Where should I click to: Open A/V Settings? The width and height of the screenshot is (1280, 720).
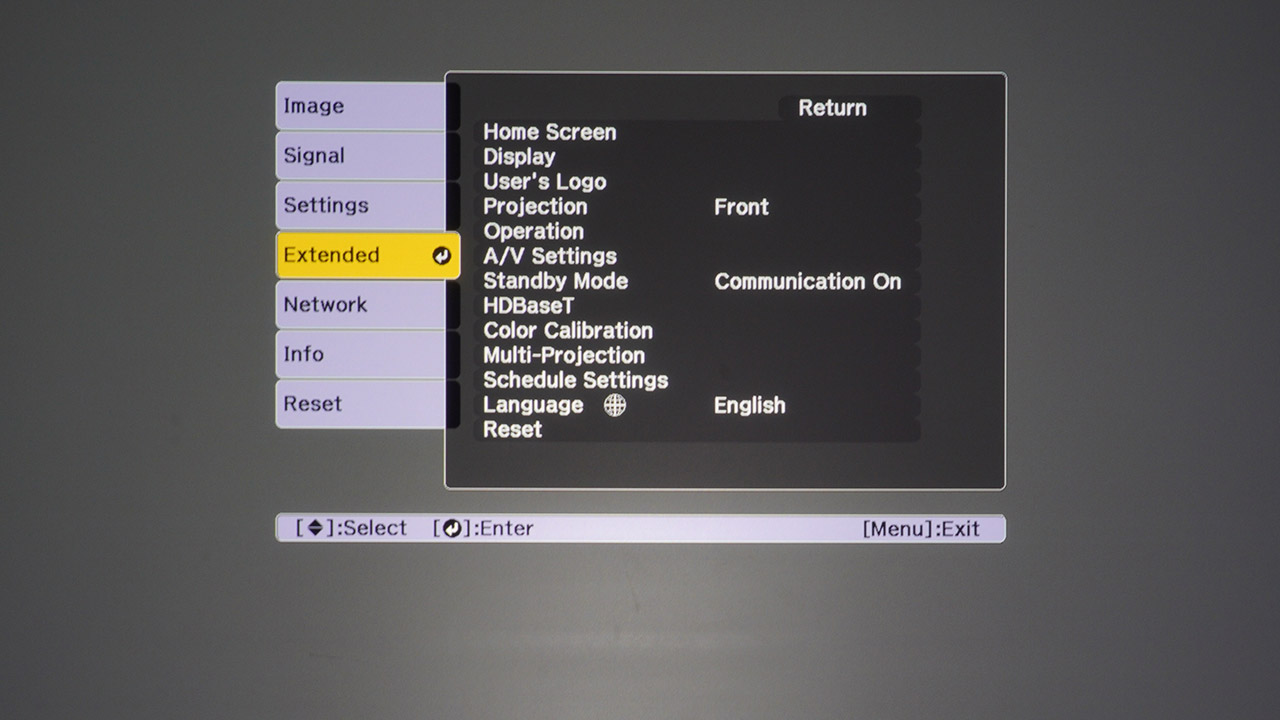550,256
